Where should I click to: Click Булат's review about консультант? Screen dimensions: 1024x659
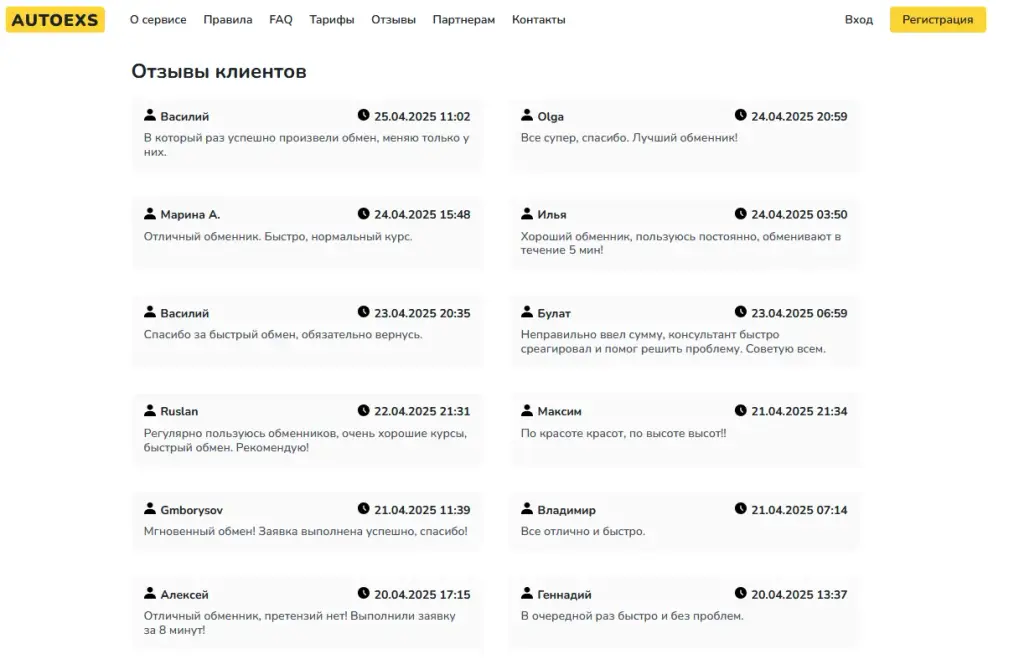coord(673,342)
